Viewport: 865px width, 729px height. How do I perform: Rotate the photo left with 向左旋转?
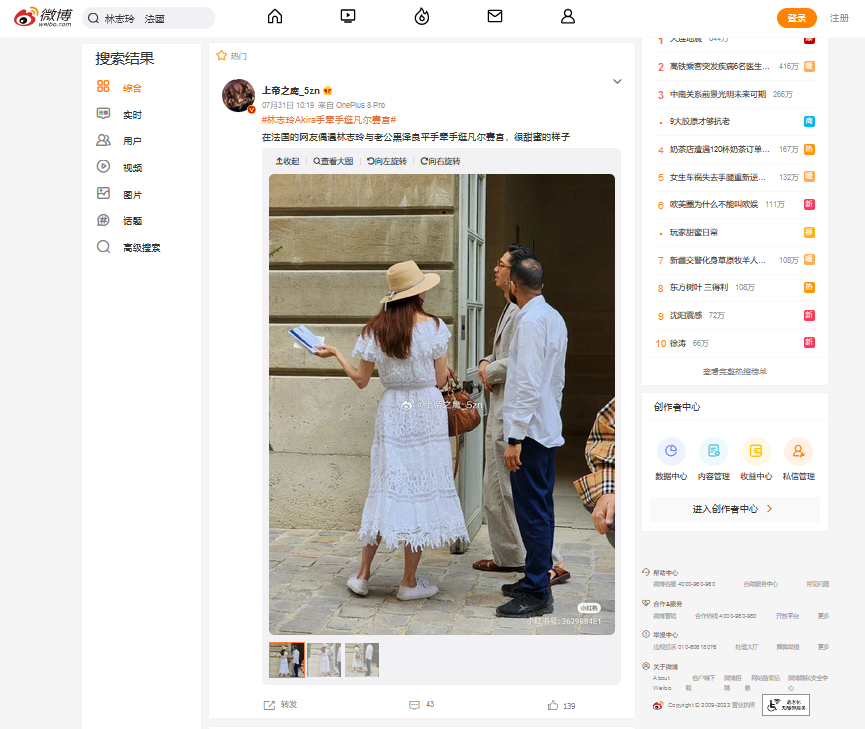pyautogui.click(x=387, y=161)
